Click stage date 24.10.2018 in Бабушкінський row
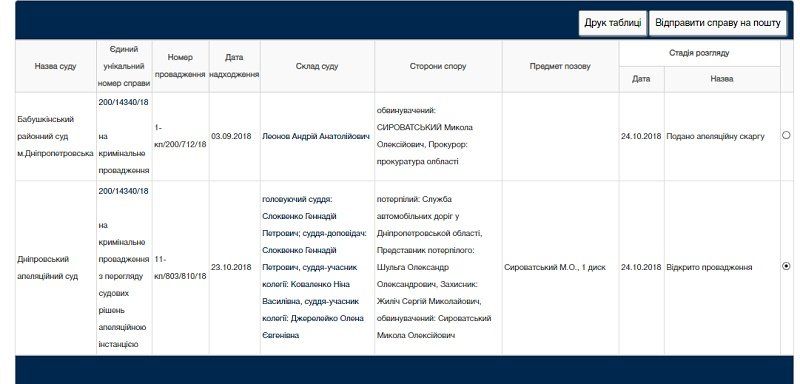The height and width of the screenshot is (384, 800). click(x=641, y=136)
